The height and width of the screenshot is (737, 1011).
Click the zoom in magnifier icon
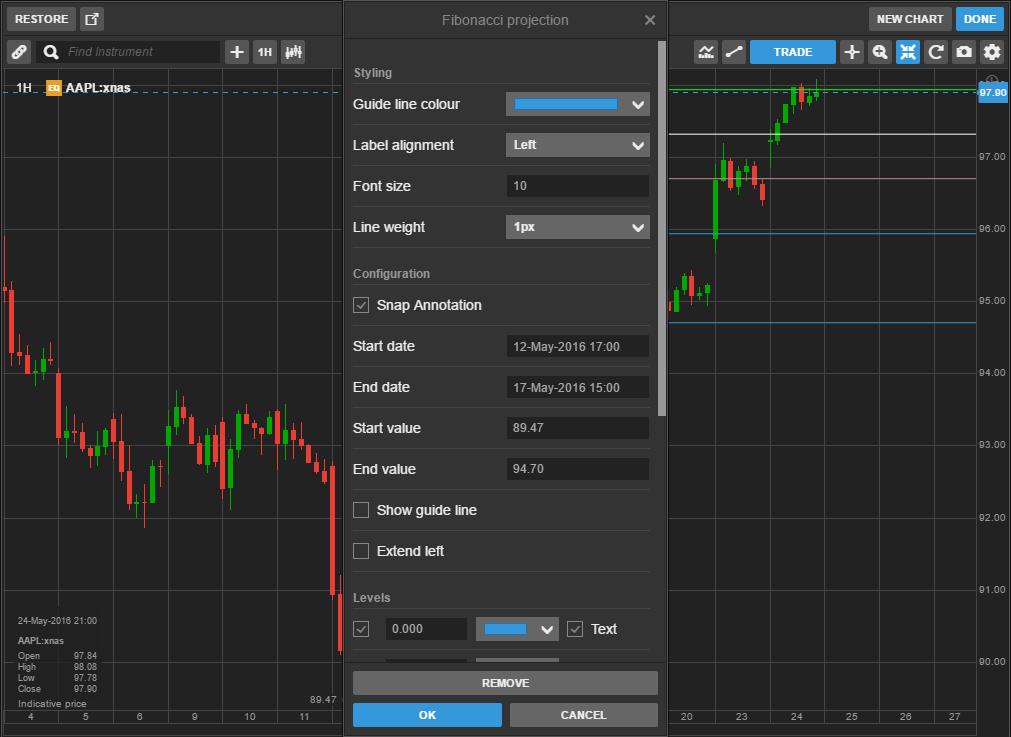(879, 52)
